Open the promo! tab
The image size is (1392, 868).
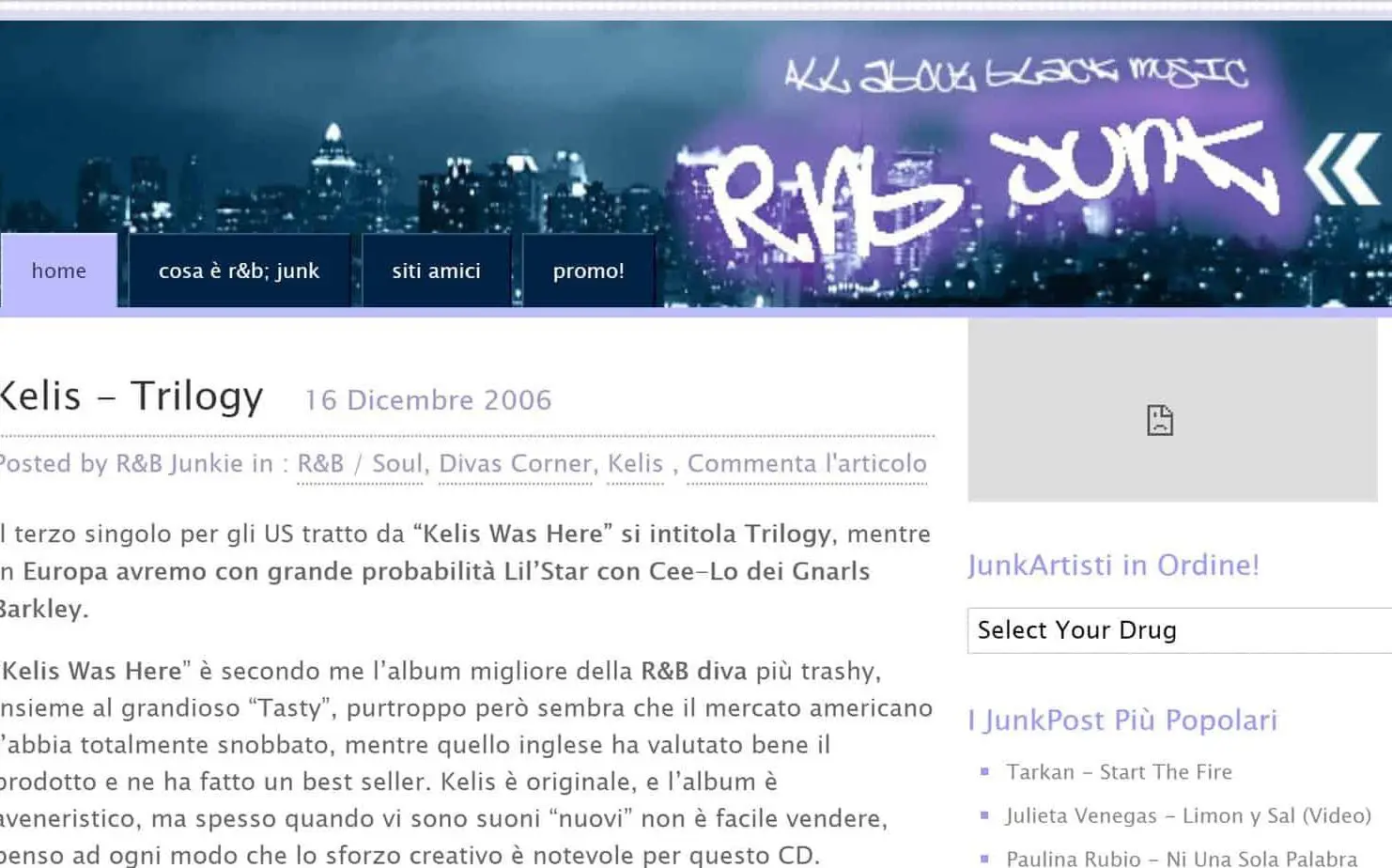click(x=589, y=271)
